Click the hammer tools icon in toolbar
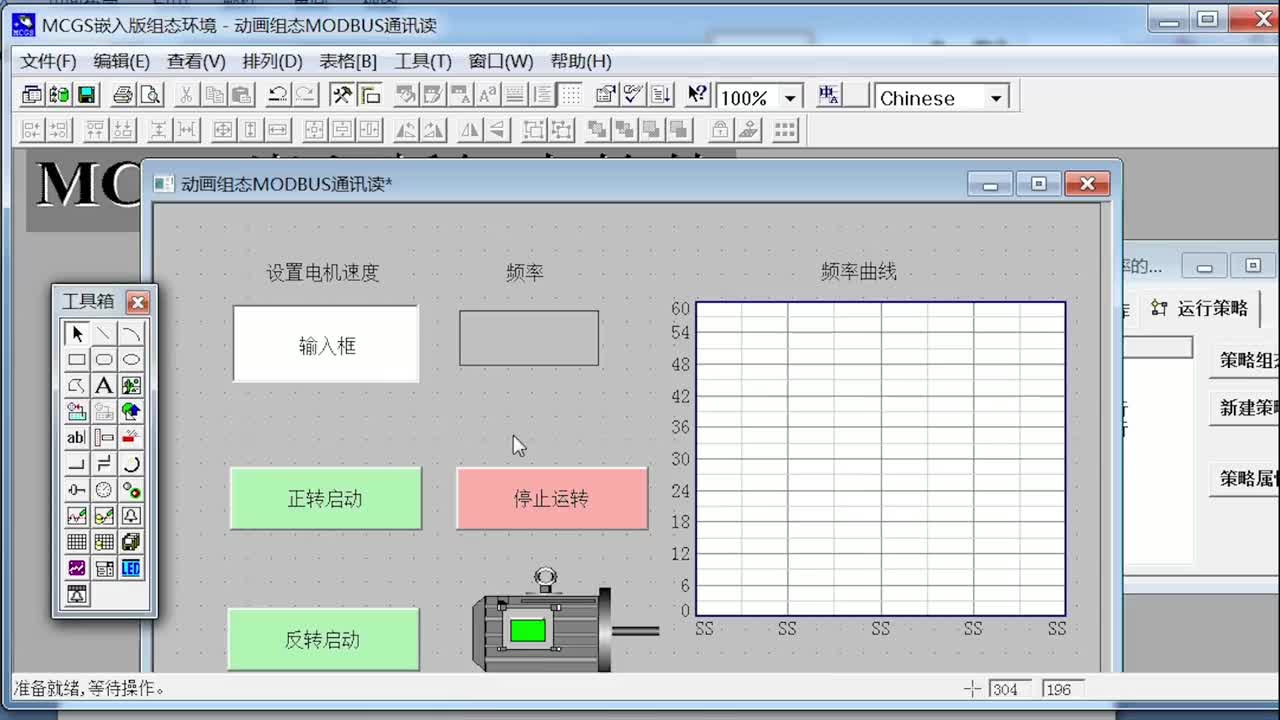The width and height of the screenshot is (1280, 720). (342, 96)
